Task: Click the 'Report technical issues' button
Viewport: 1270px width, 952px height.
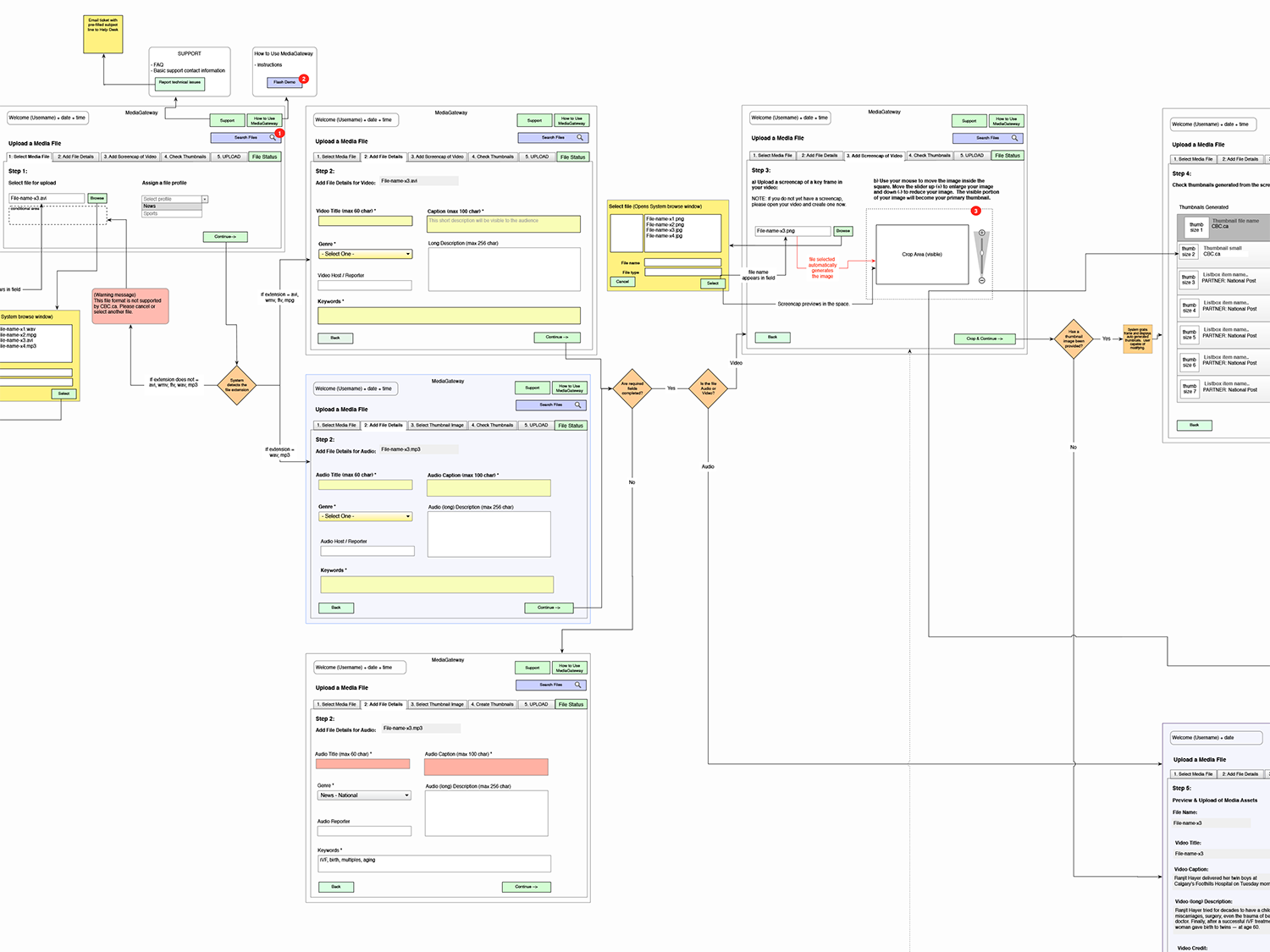Action: tap(179, 83)
